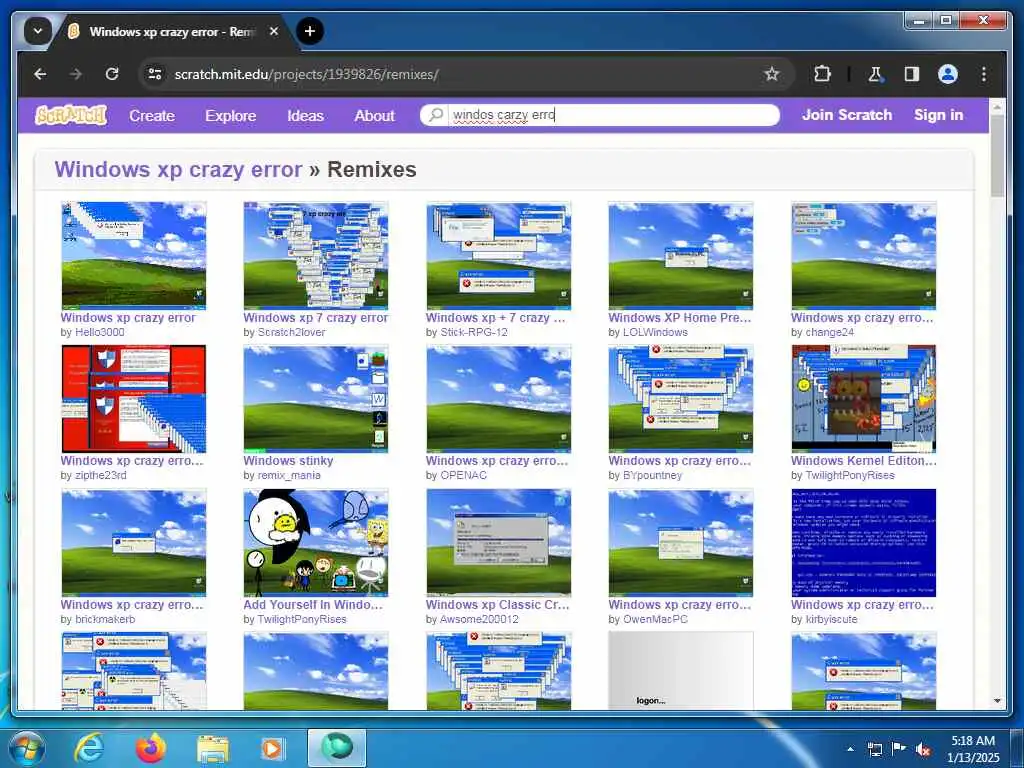Click Sign in
The image size is (1024, 768).
tap(938, 115)
